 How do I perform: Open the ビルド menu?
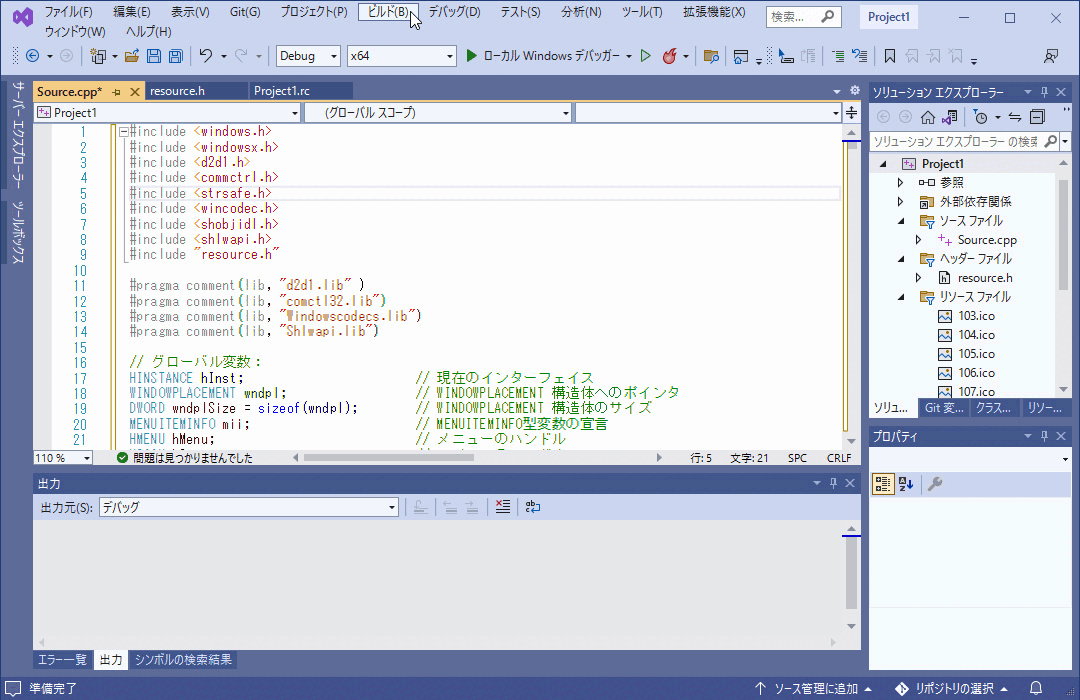[x=388, y=14]
